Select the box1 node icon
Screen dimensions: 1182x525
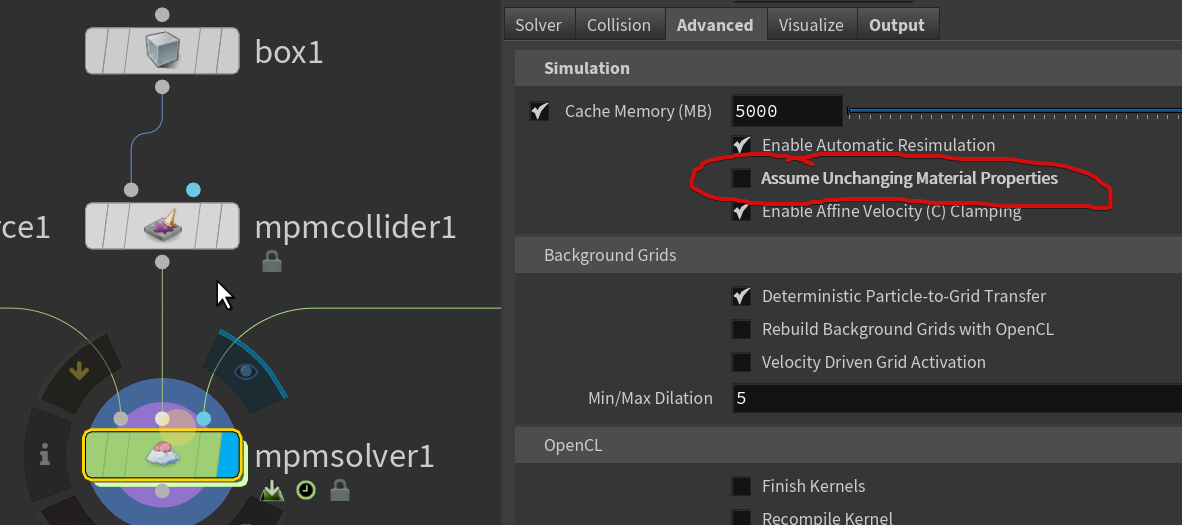pos(162,51)
